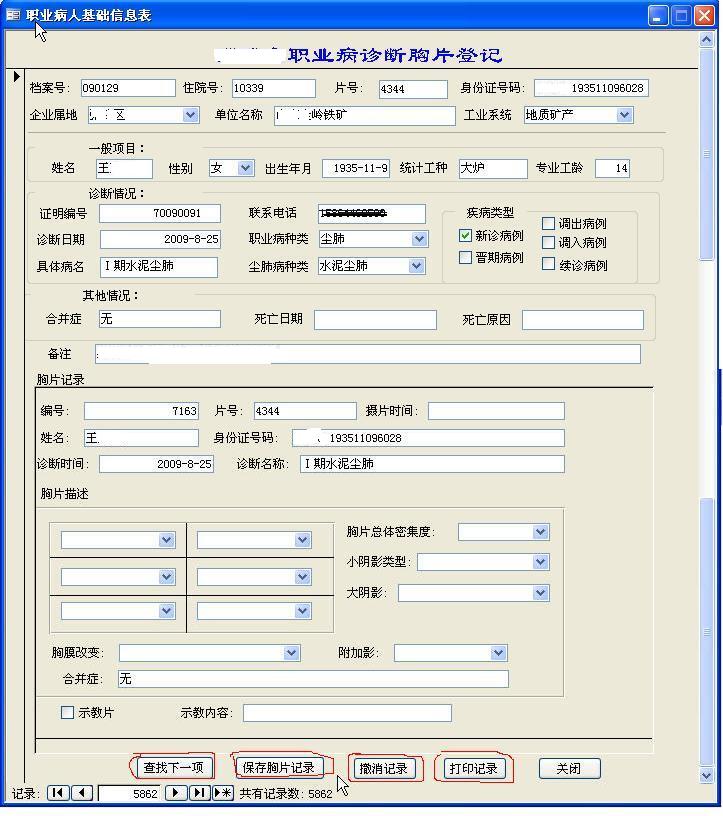Click the 关闭 button
The image size is (723, 816).
tap(569, 768)
